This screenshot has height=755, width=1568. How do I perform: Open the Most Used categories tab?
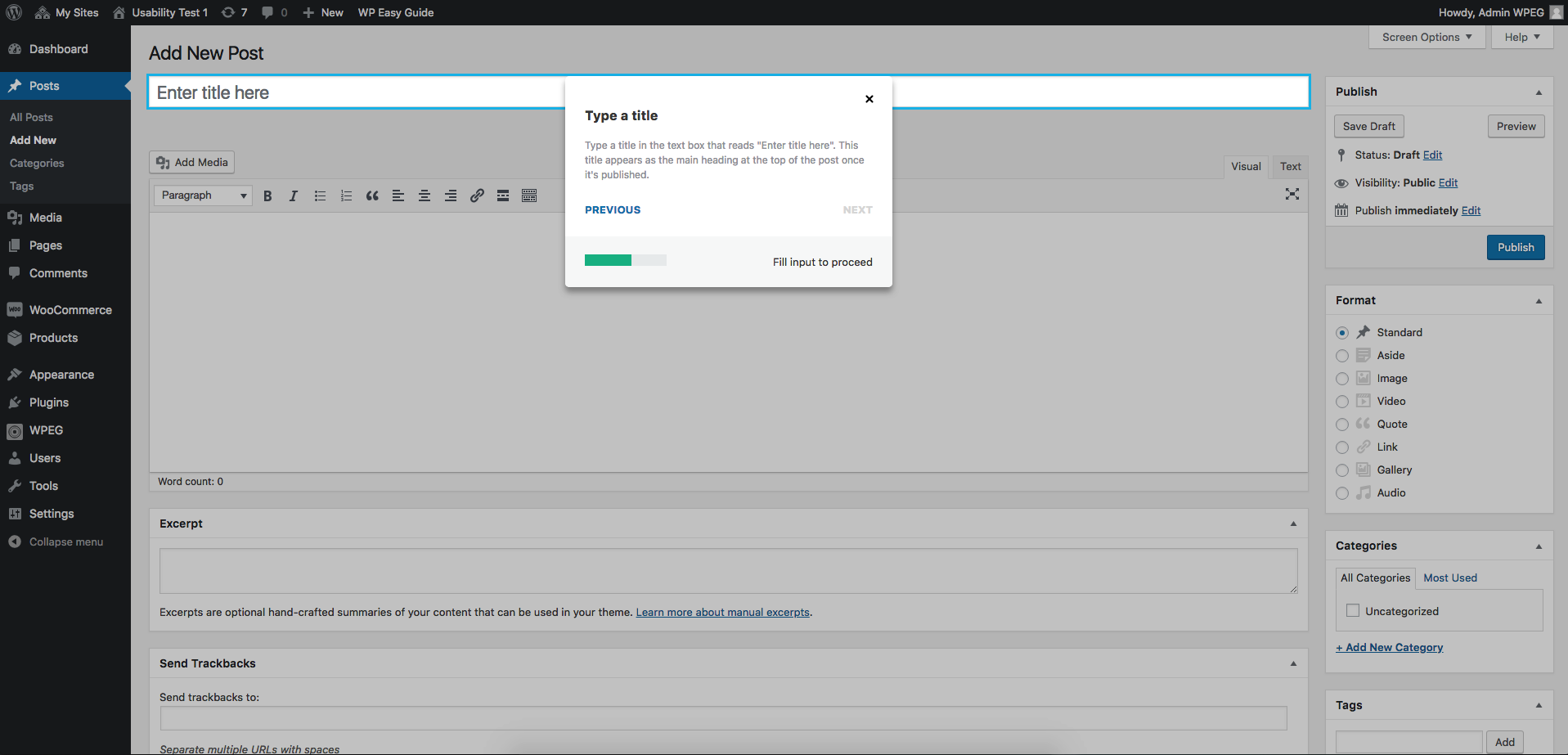point(1450,577)
